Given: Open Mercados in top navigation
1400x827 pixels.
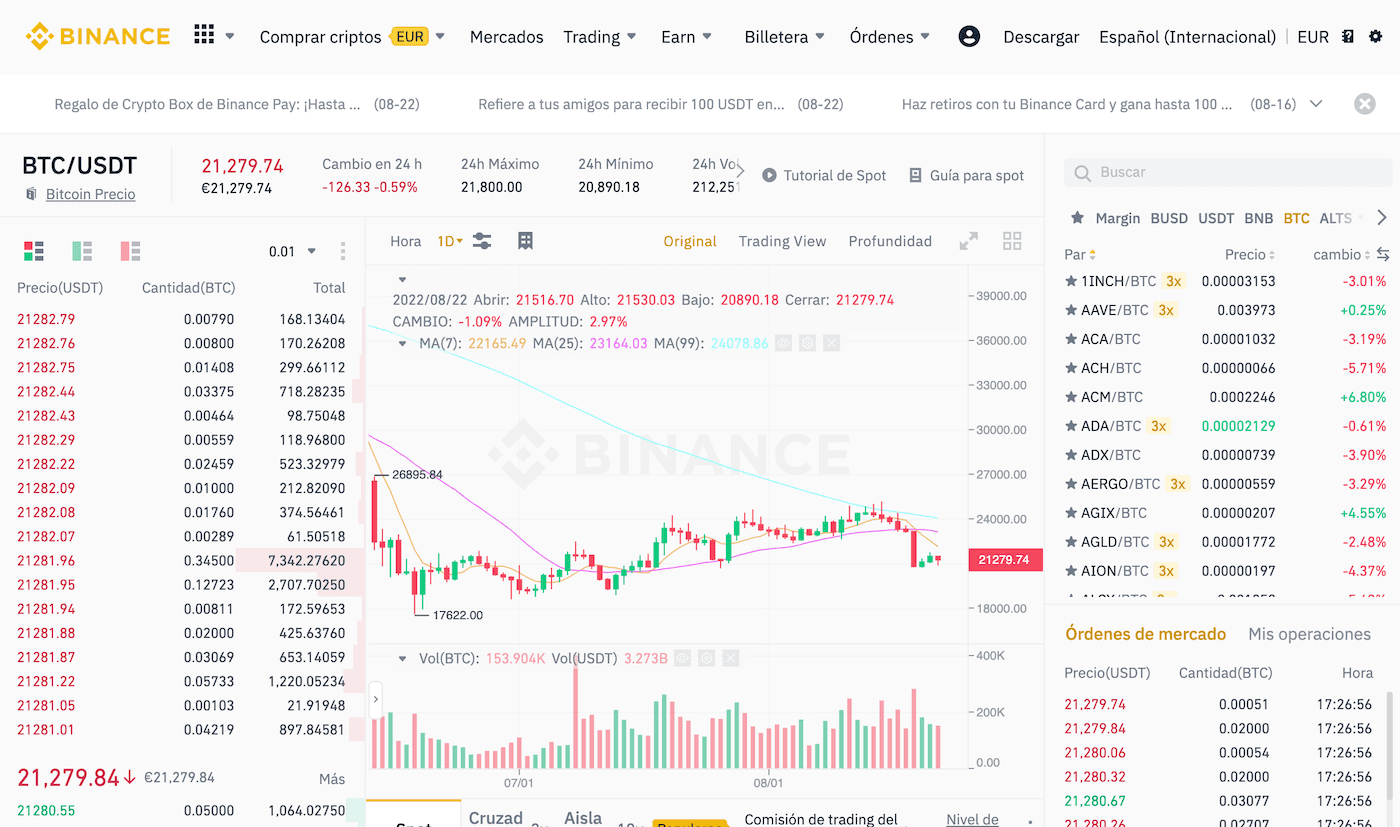Looking at the screenshot, I should (x=507, y=37).
